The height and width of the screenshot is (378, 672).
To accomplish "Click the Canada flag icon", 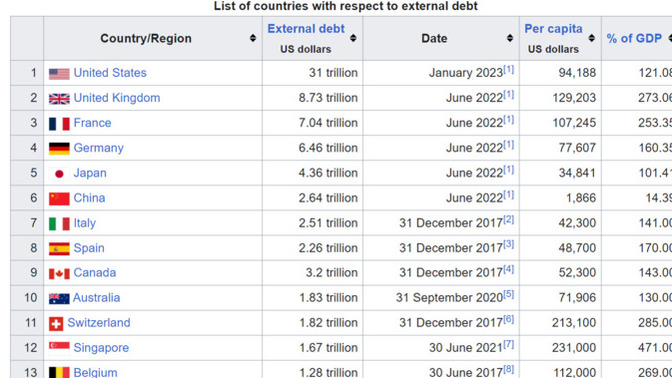I will pyautogui.click(x=59, y=273).
